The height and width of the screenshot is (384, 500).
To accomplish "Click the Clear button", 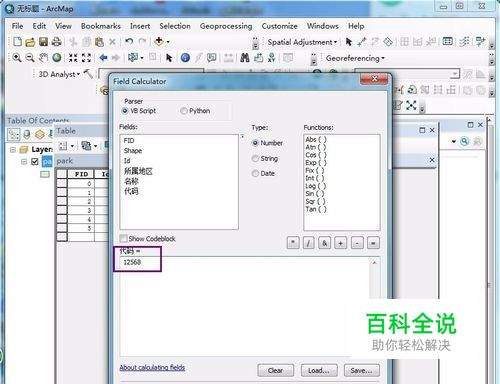I will pyautogui.click(x=275, y=370).
